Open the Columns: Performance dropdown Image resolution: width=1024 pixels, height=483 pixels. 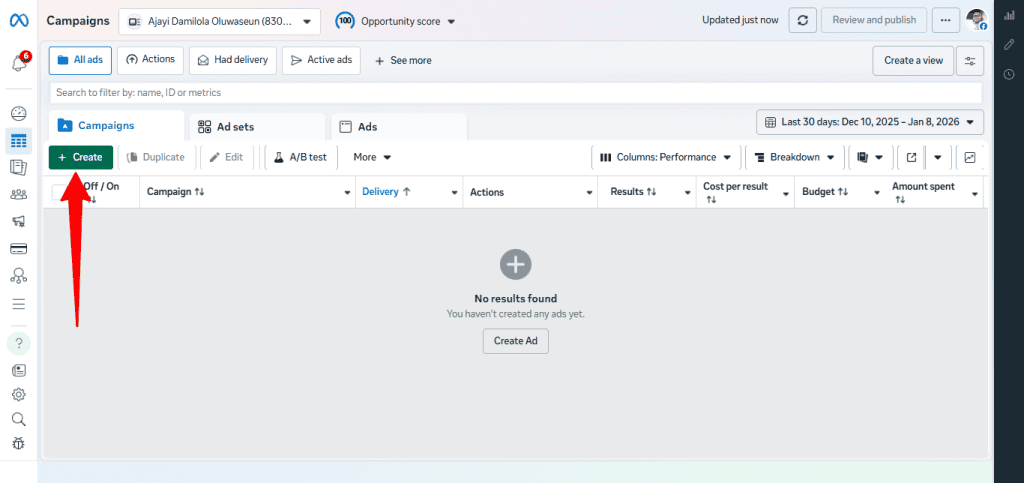pos(665,157)
